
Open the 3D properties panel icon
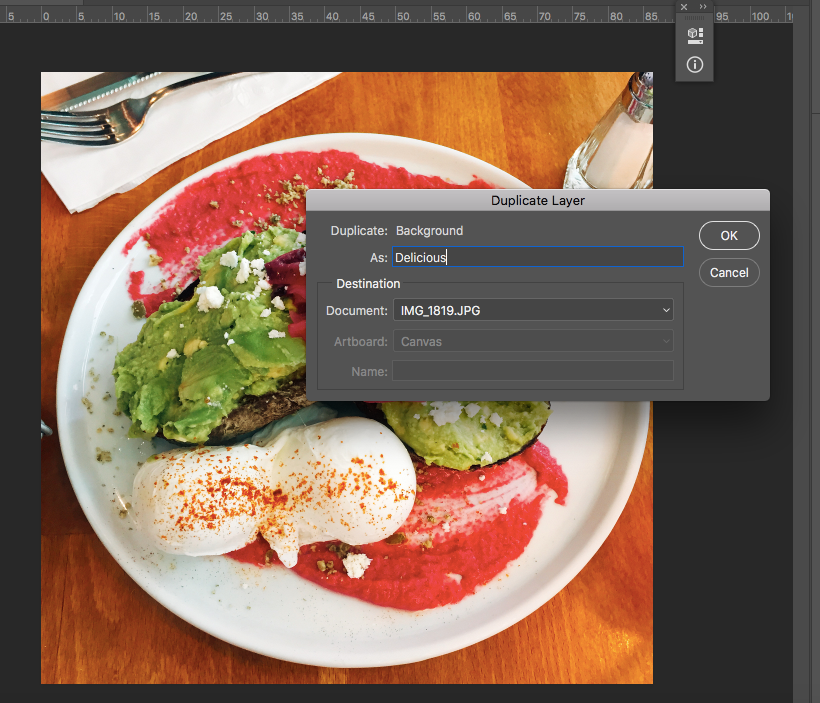[x=694, y=36]
